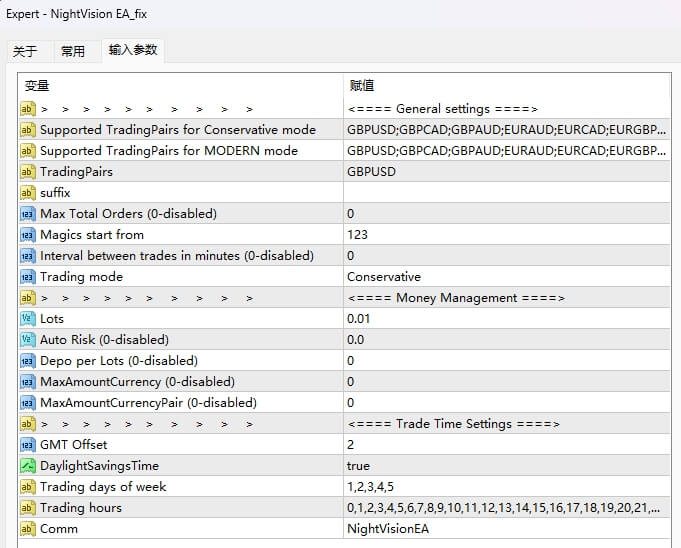Click the boolean icon beside DaylightSavingsTime
This screenshot has height=548, width=681.
pos(28,465)
